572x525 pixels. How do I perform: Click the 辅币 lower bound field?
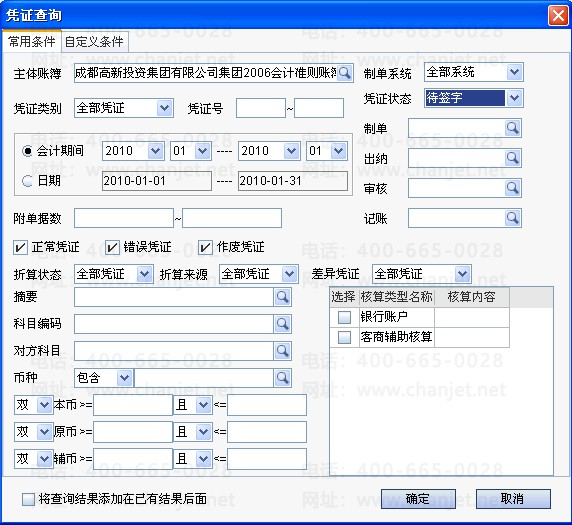(x=133, y=459)
